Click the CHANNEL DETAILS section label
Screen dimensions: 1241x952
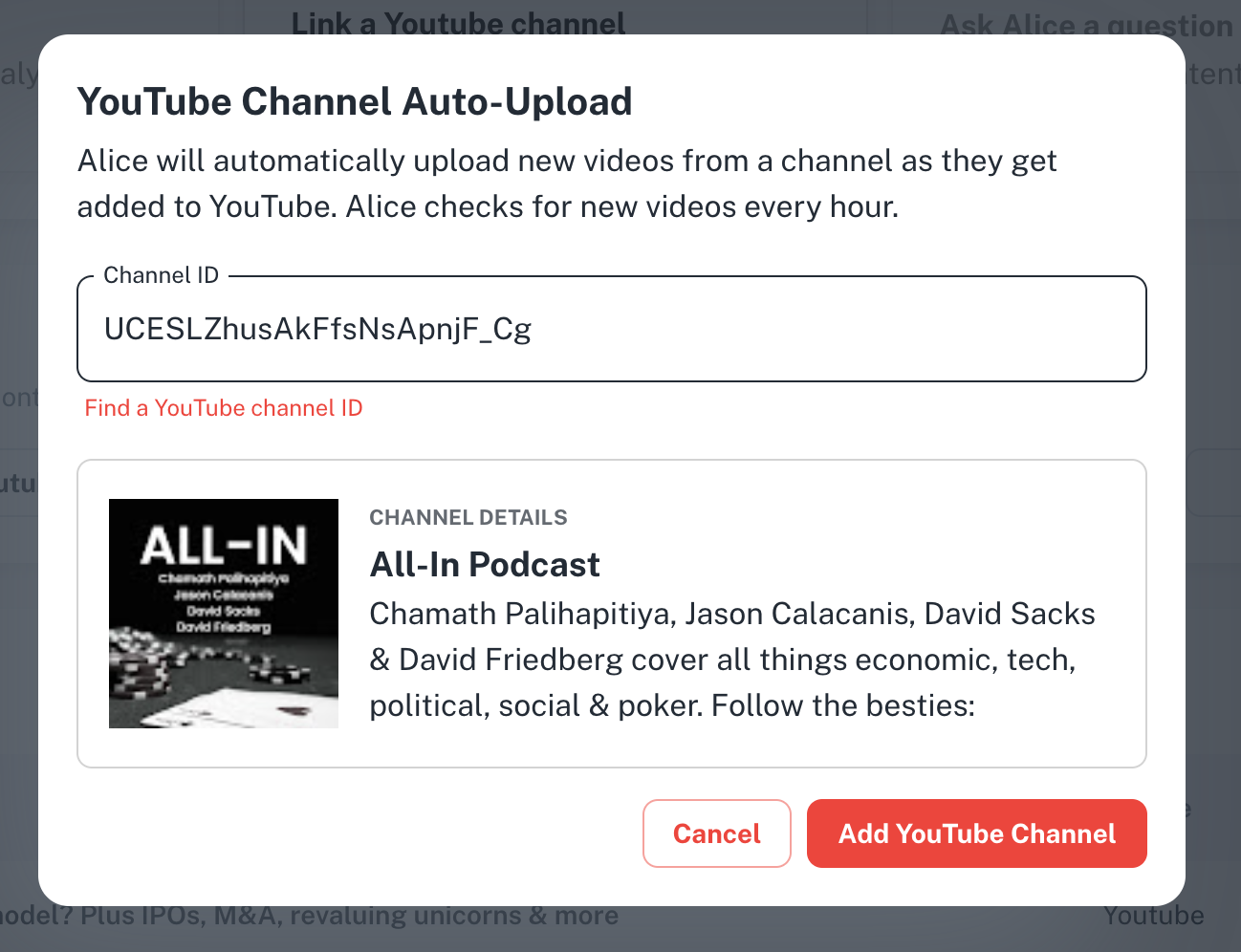pyautogui.click(x=468, y=518)
